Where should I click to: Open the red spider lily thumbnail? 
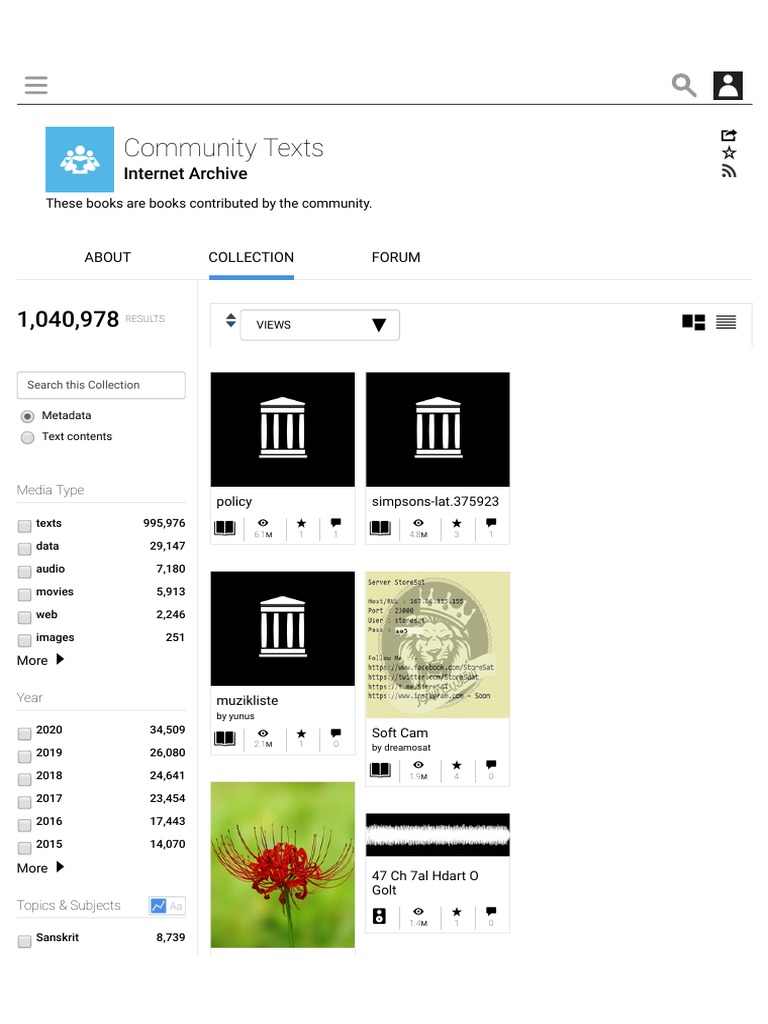(x=283, y=865)
